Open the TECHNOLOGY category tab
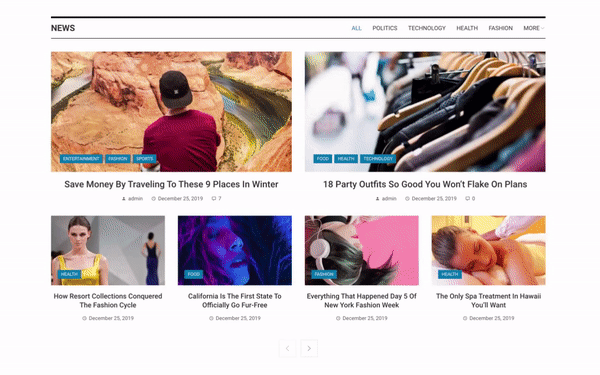This screenshot has height=375, width=600. (427, 28)
